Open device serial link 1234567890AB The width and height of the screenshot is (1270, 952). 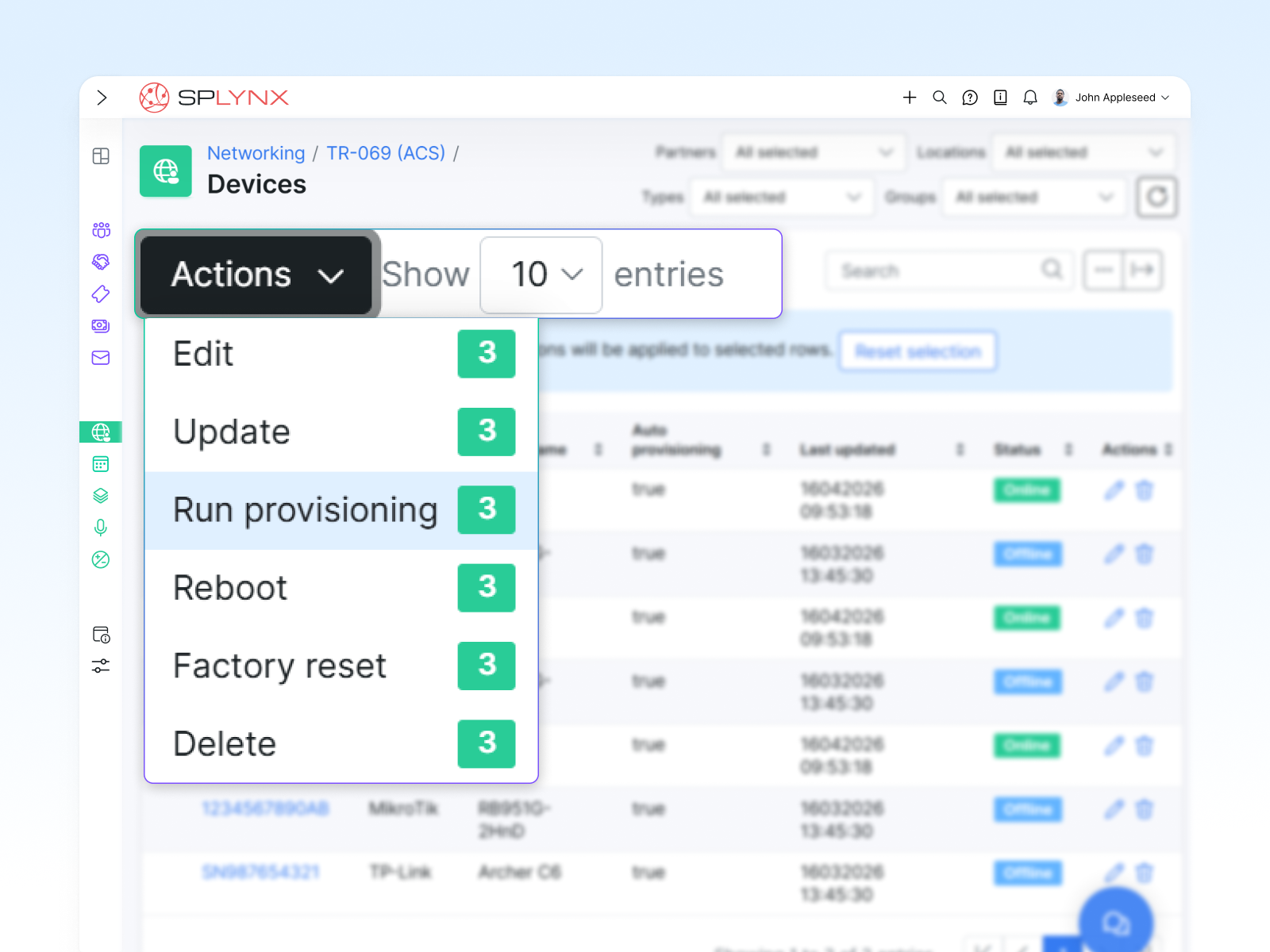265,809
